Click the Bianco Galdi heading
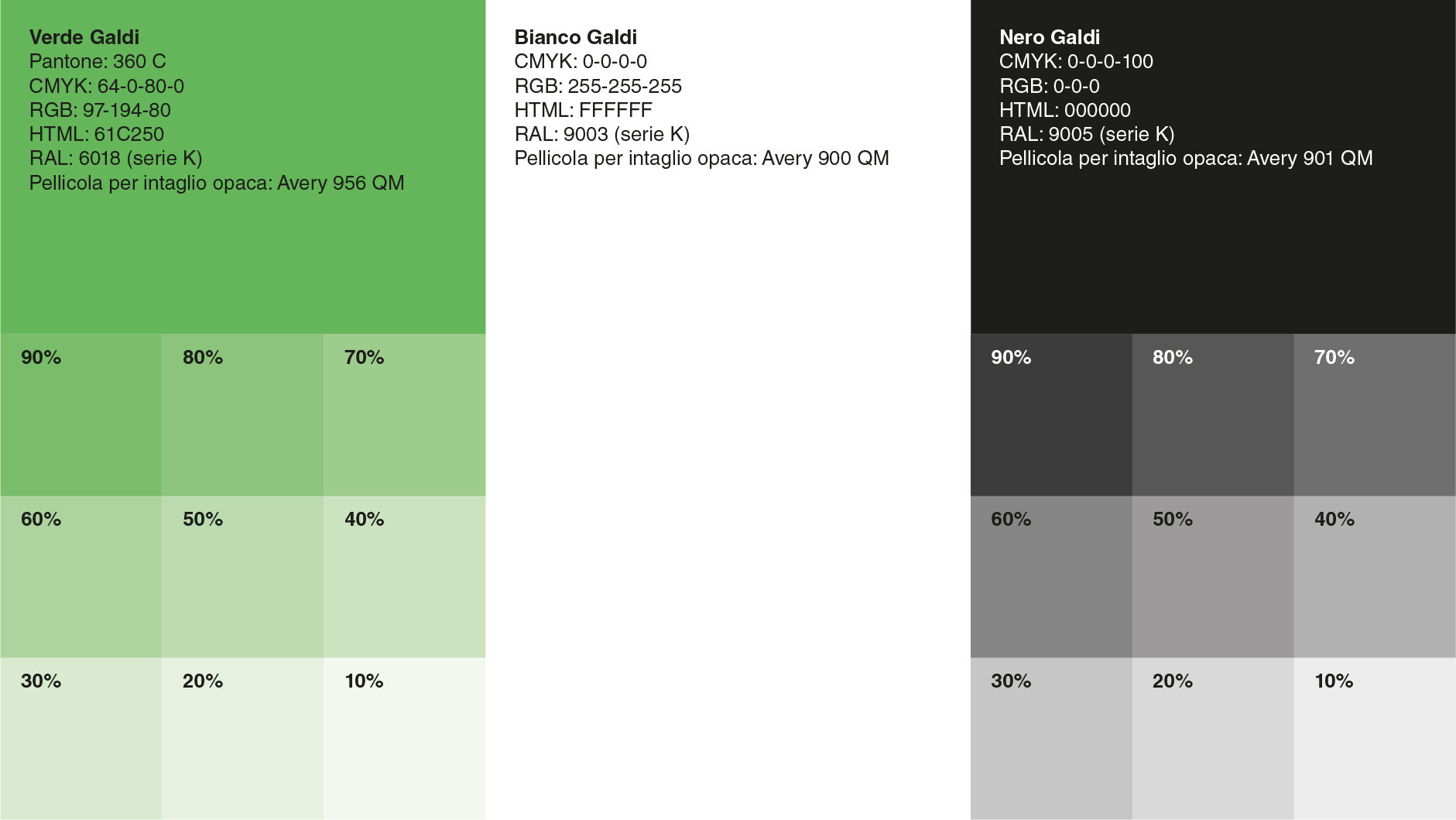 pyautogui.click(x=575, y=37)
